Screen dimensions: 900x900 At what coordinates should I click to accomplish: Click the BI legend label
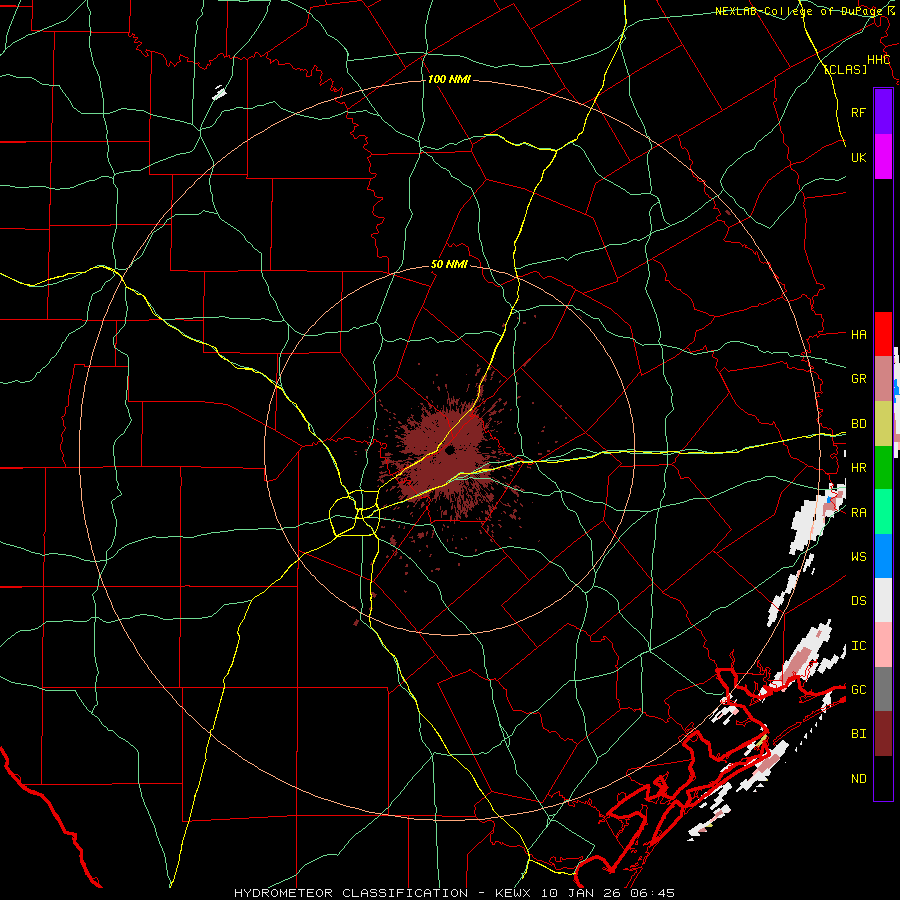tap(858, 734)
